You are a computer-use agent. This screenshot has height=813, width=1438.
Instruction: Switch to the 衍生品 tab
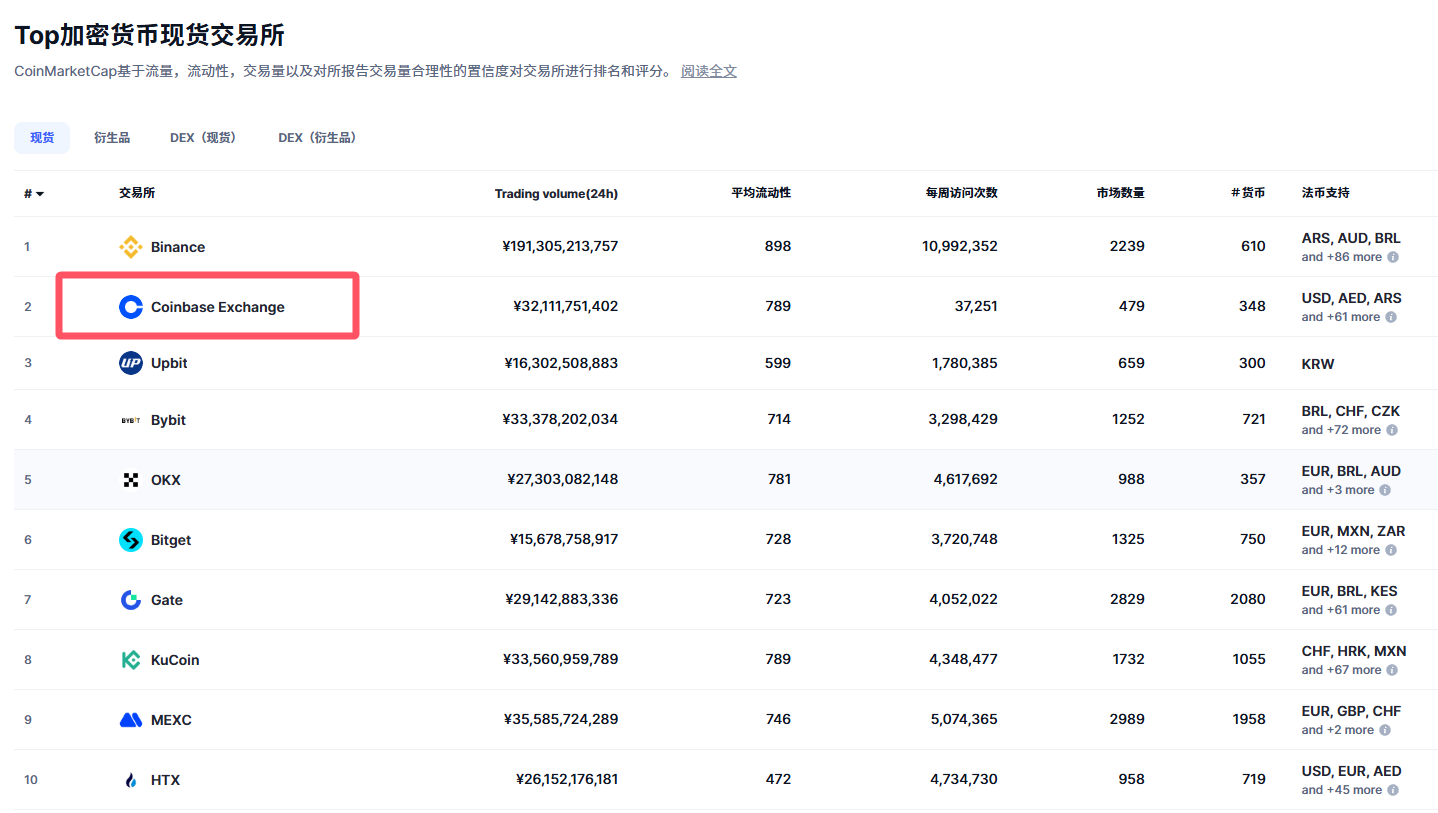click(x=111, y=137)
